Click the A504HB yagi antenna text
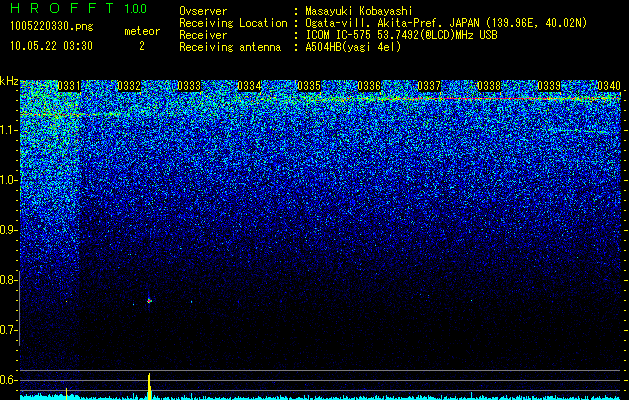Viewport: 629px width, 400px height. [x=353, y=47]
